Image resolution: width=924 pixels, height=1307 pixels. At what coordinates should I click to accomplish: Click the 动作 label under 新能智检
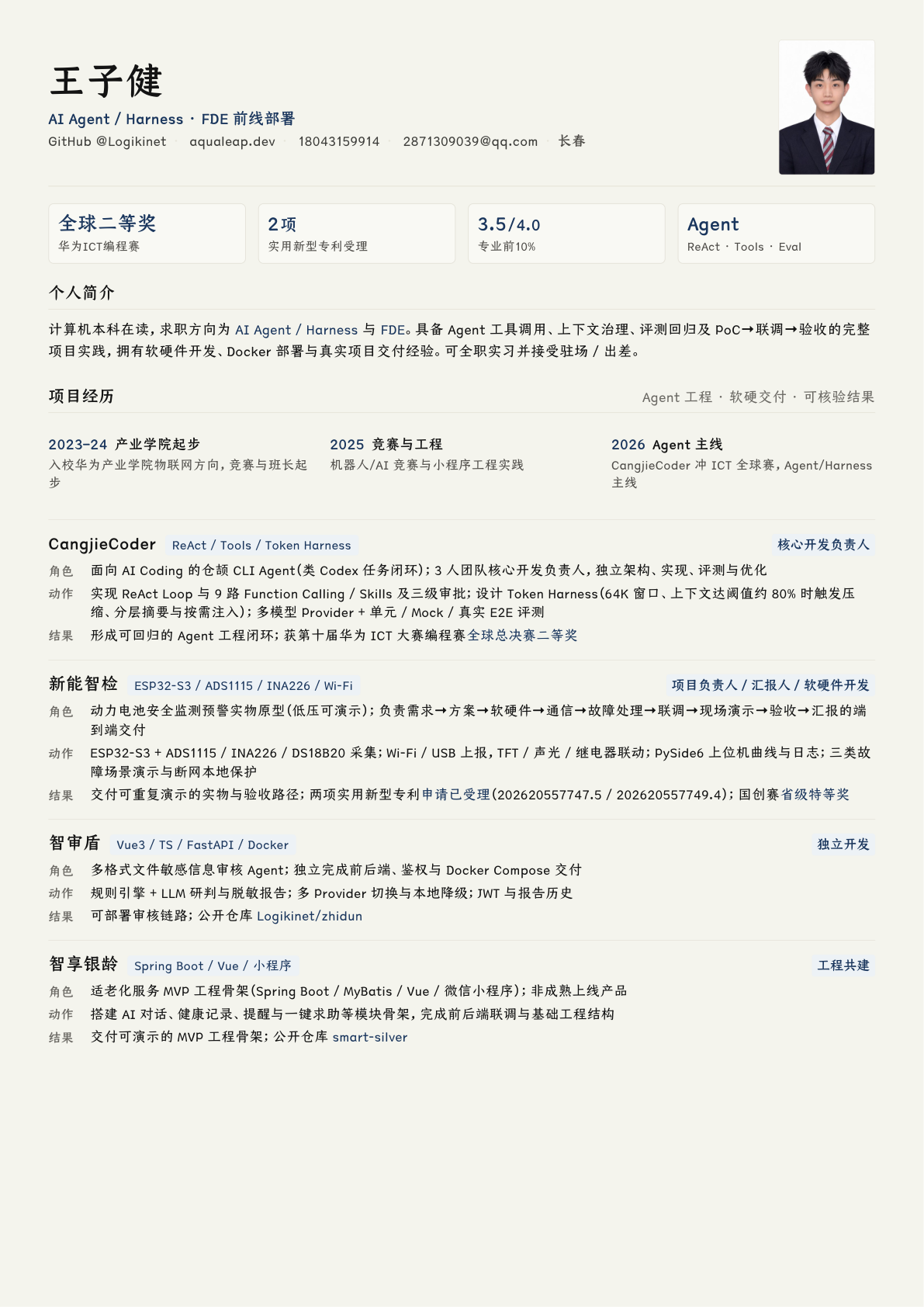(61, 754)
